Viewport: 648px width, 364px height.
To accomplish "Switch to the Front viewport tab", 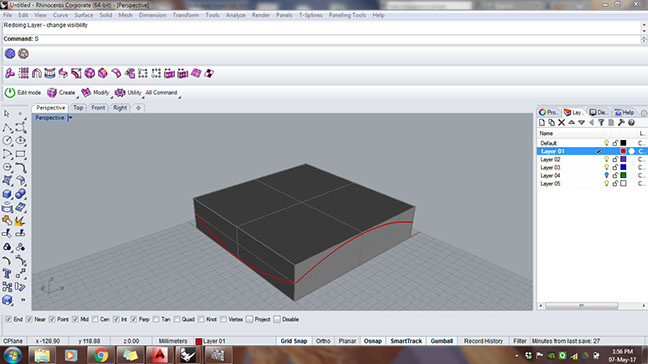I will click(x=98, y=108).
